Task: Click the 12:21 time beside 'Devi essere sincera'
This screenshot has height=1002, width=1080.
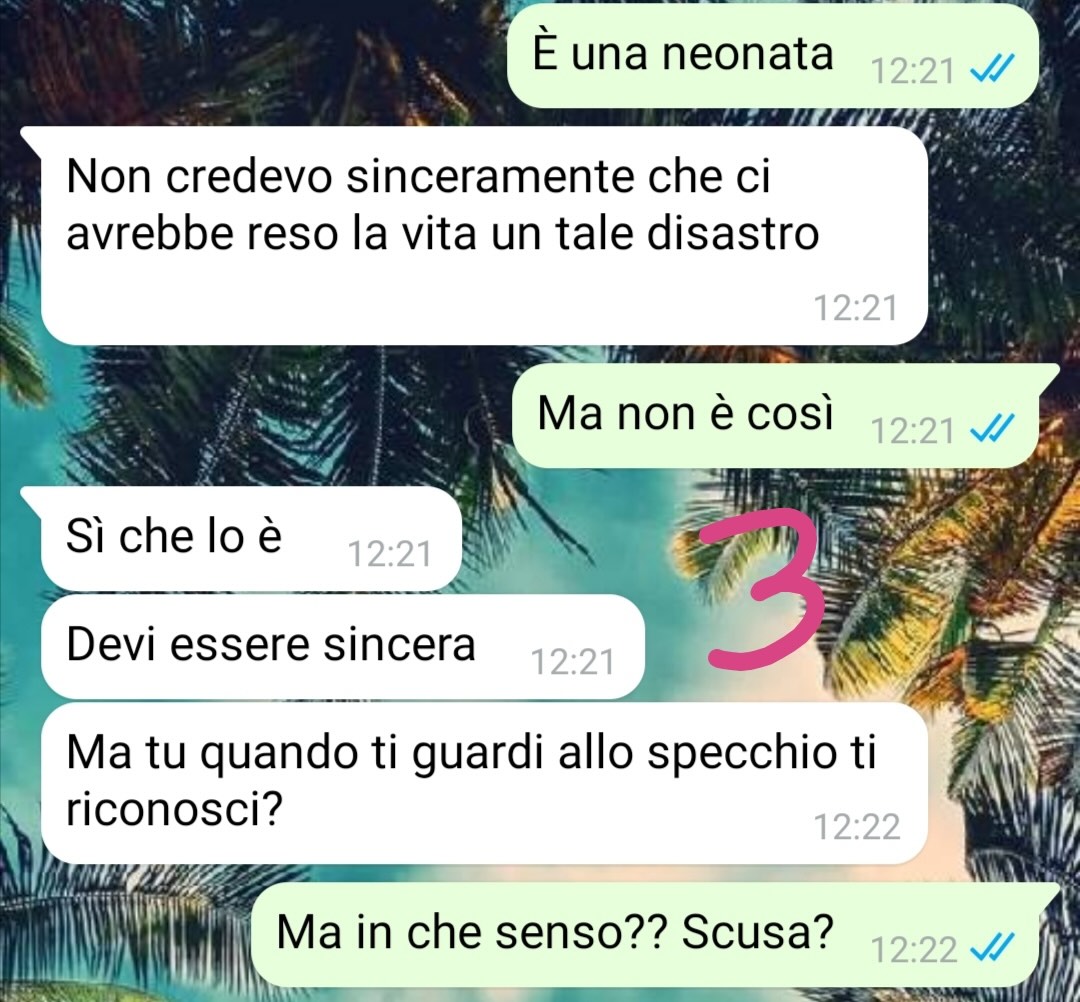Action: 572,662
